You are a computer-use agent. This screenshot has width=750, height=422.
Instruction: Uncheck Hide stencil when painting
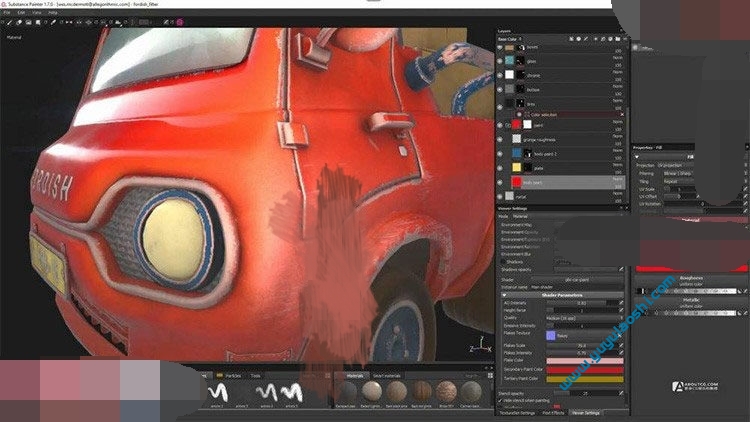click(500, 401)
